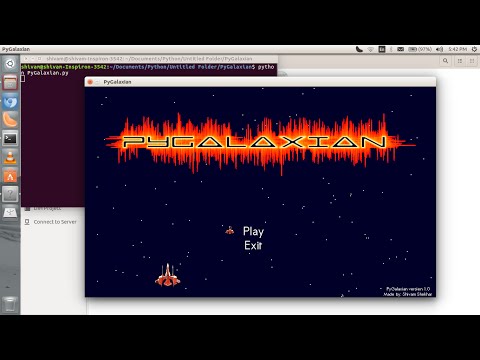Launch Chromium browser from launcher

pos(10,101)
